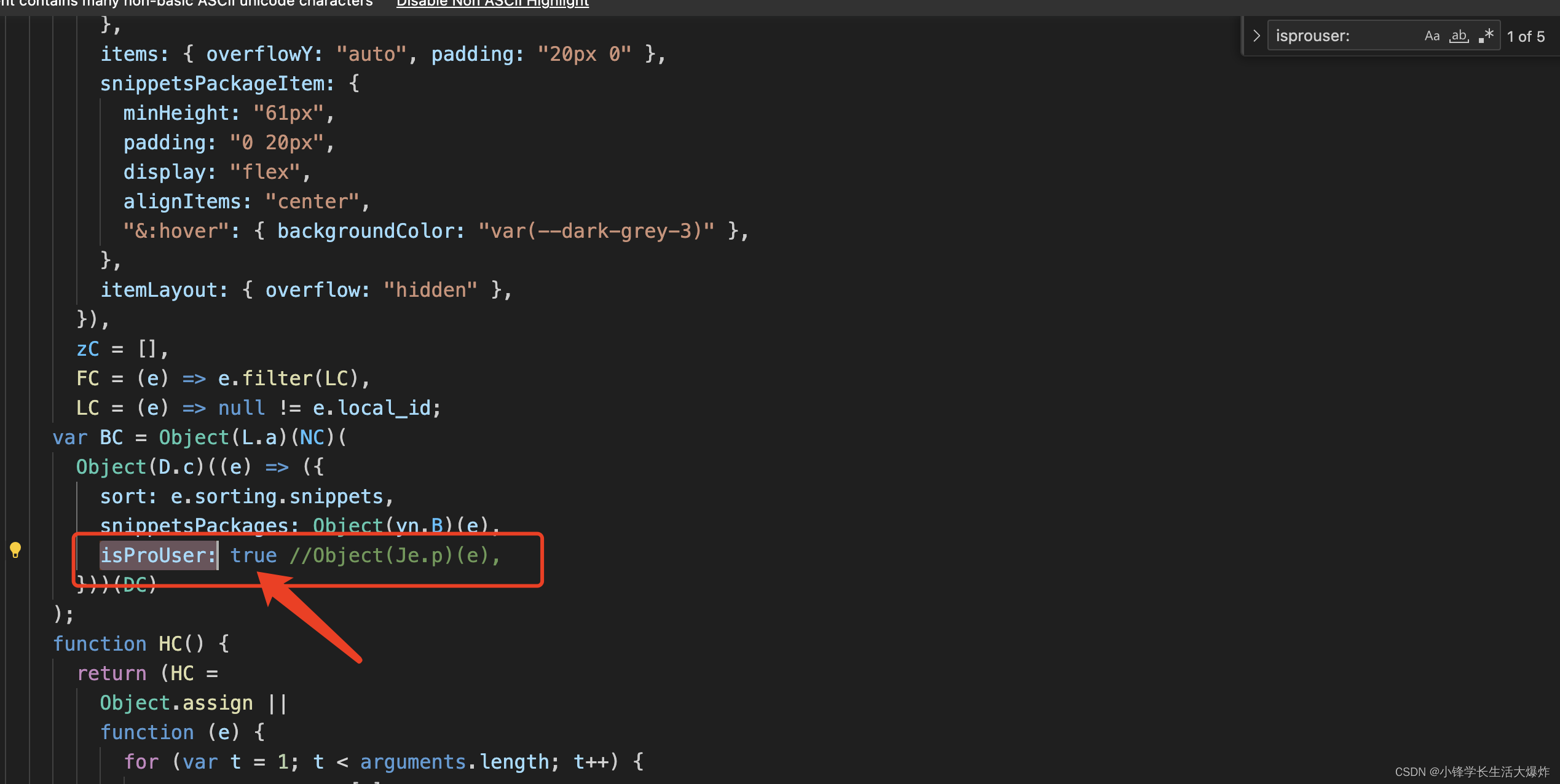Toggle Match Whole Word option
The image size is (1560, 784).
[1459, 36]
